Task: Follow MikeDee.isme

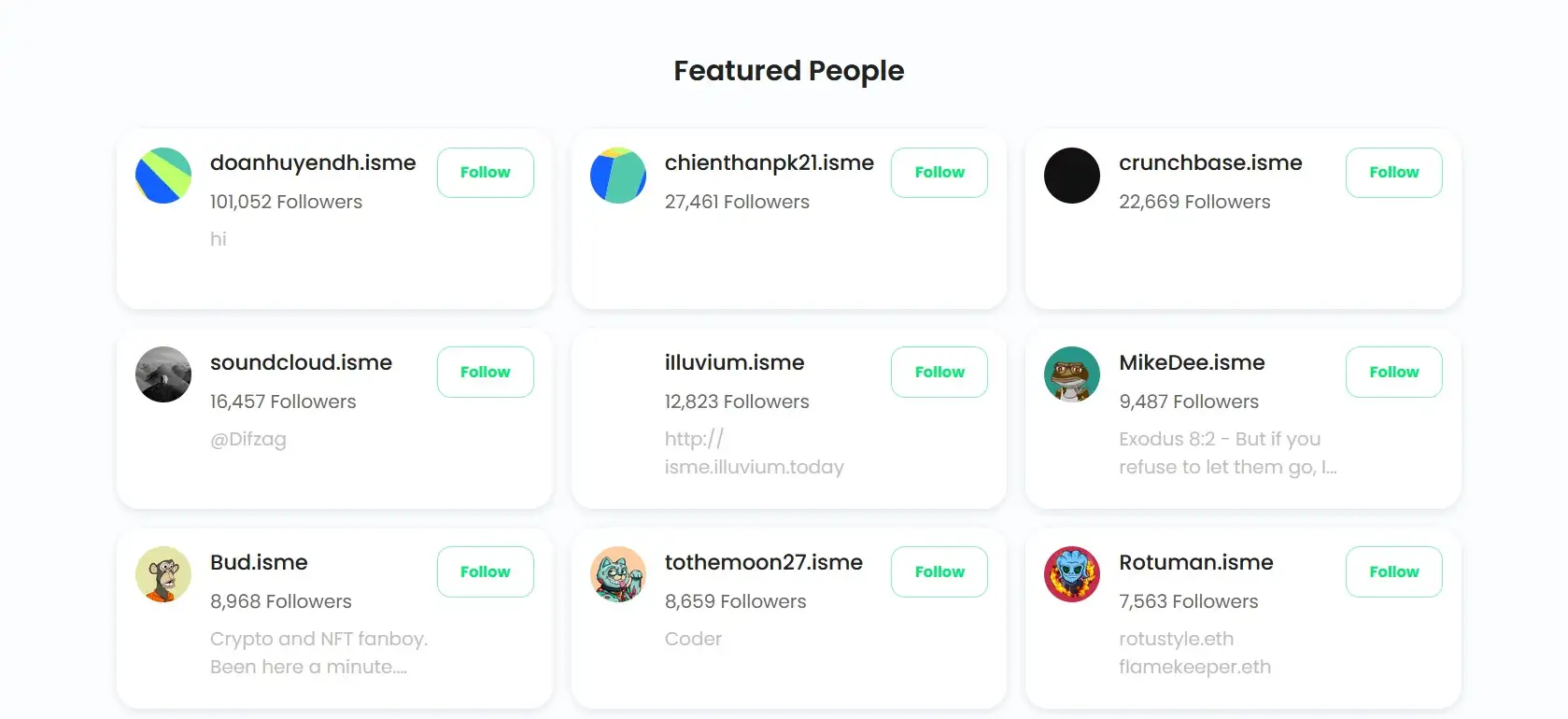Action: tap(1393, 372)
